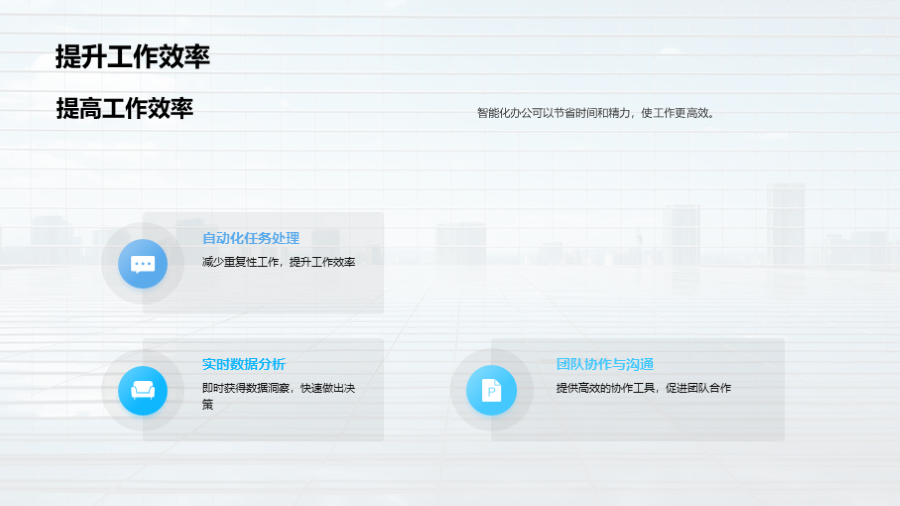
Task: Select the sofa icon beside 实时数据分析
Action: (143, 390)
